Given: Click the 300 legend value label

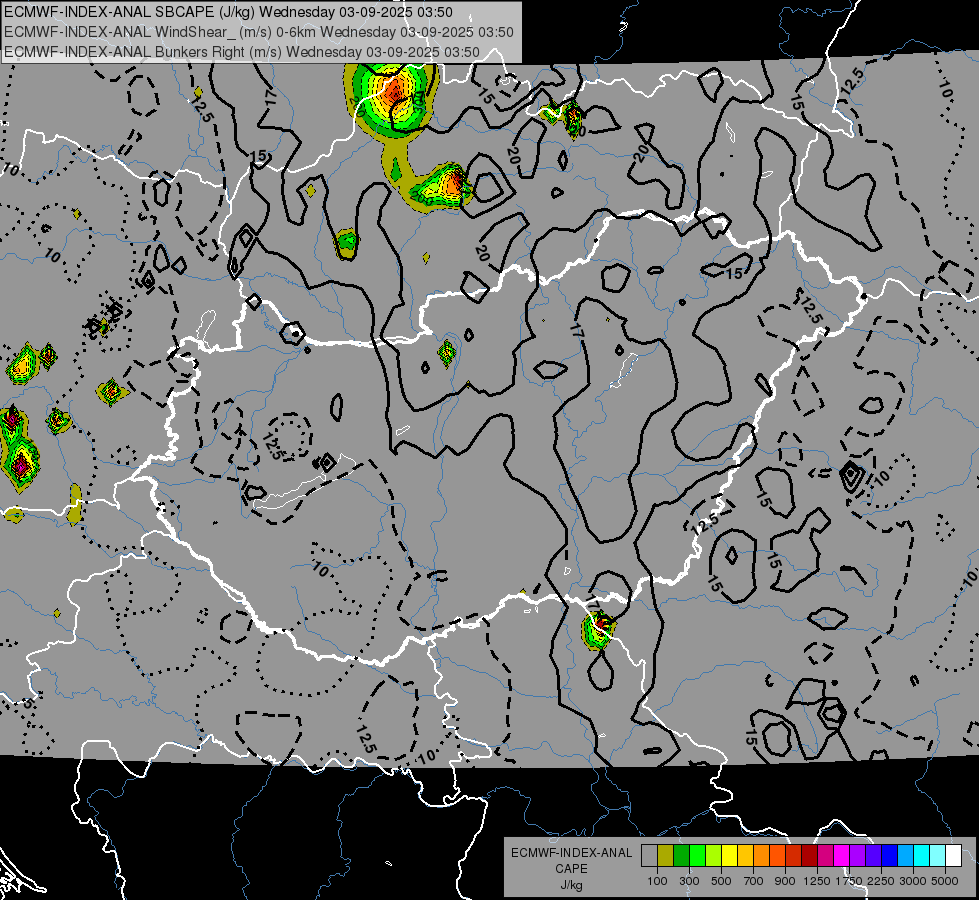Looking at the screenshot, I should pos(689,881).
